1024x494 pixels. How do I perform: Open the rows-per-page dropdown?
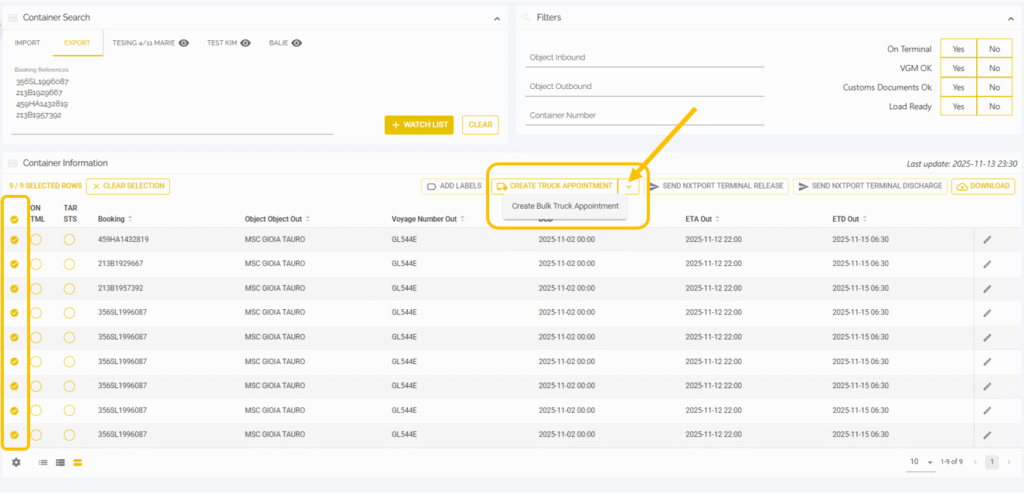[x=921, y=462]
